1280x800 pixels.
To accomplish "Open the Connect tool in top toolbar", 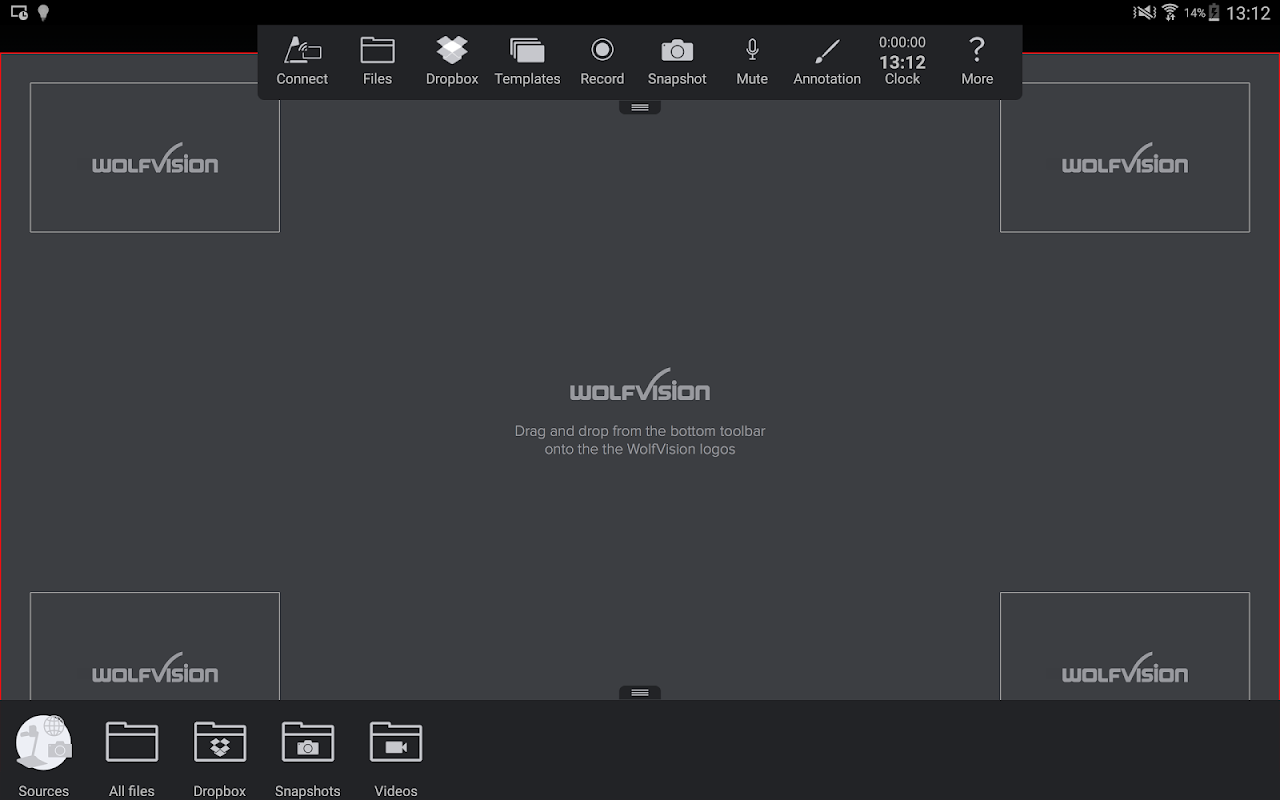I will tap(302, 61).
